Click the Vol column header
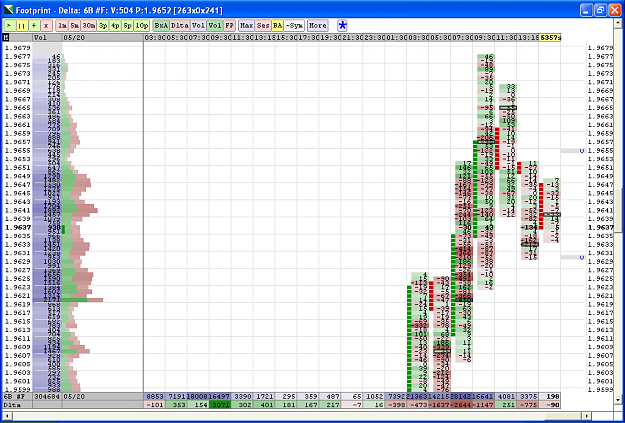Image resolution: width=625 pixels, height=423 pixels. pyautogui.click(x=47, y=37)
